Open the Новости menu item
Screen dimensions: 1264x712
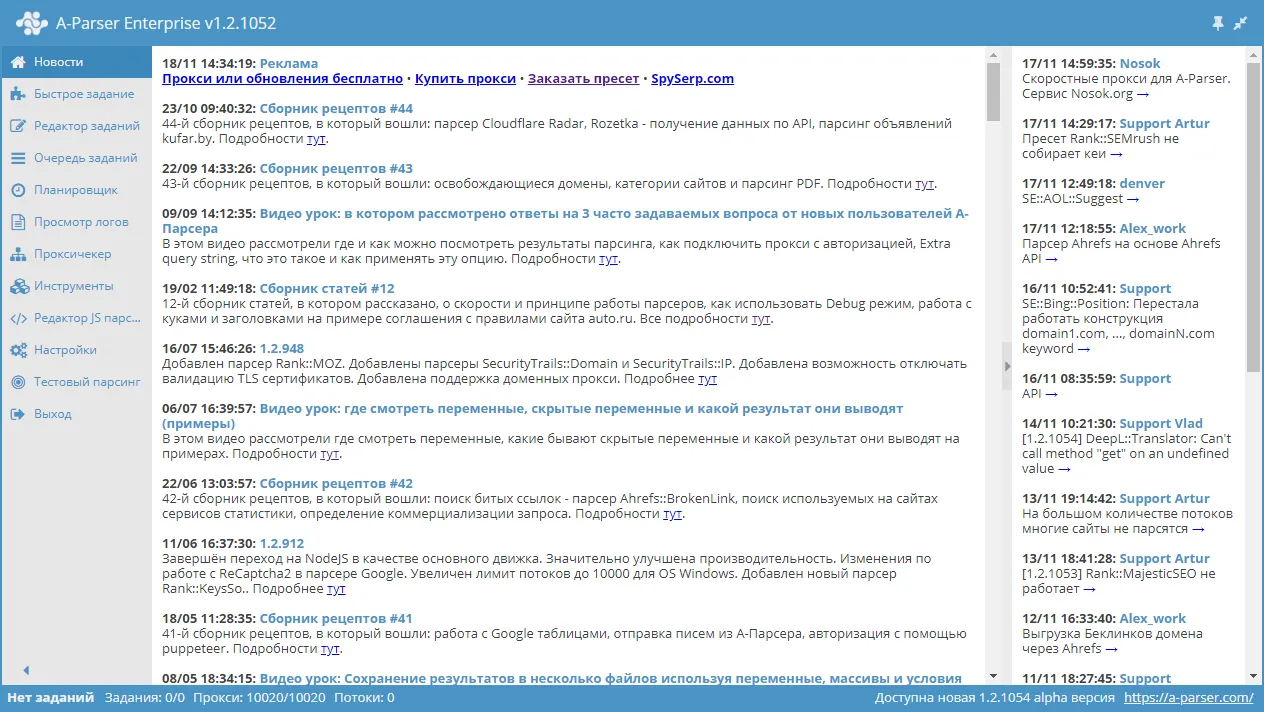76,62
